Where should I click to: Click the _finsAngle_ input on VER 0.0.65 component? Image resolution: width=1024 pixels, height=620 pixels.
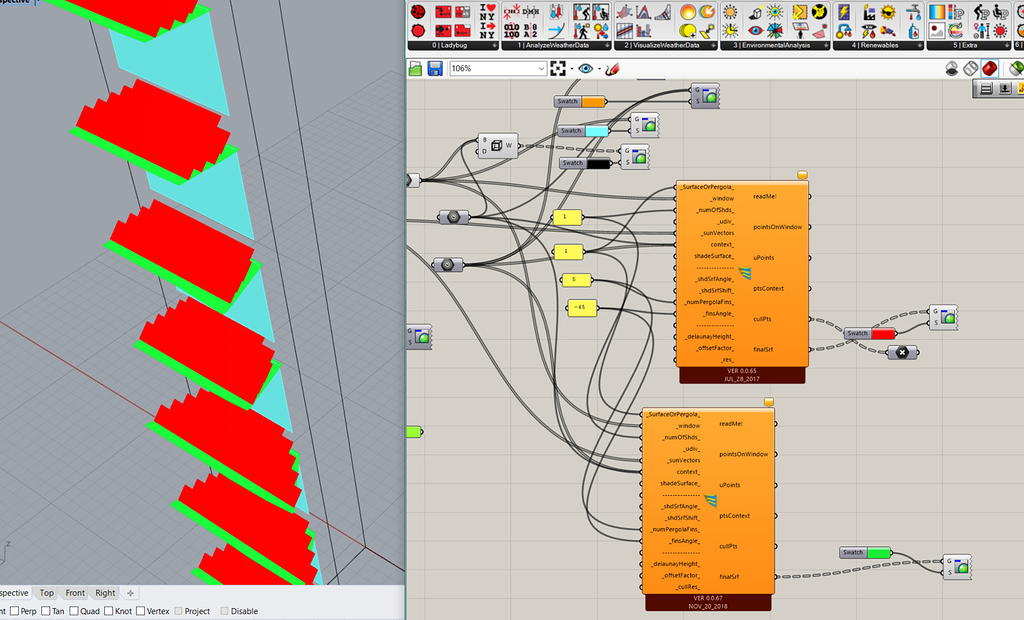(x=719, y=314)
